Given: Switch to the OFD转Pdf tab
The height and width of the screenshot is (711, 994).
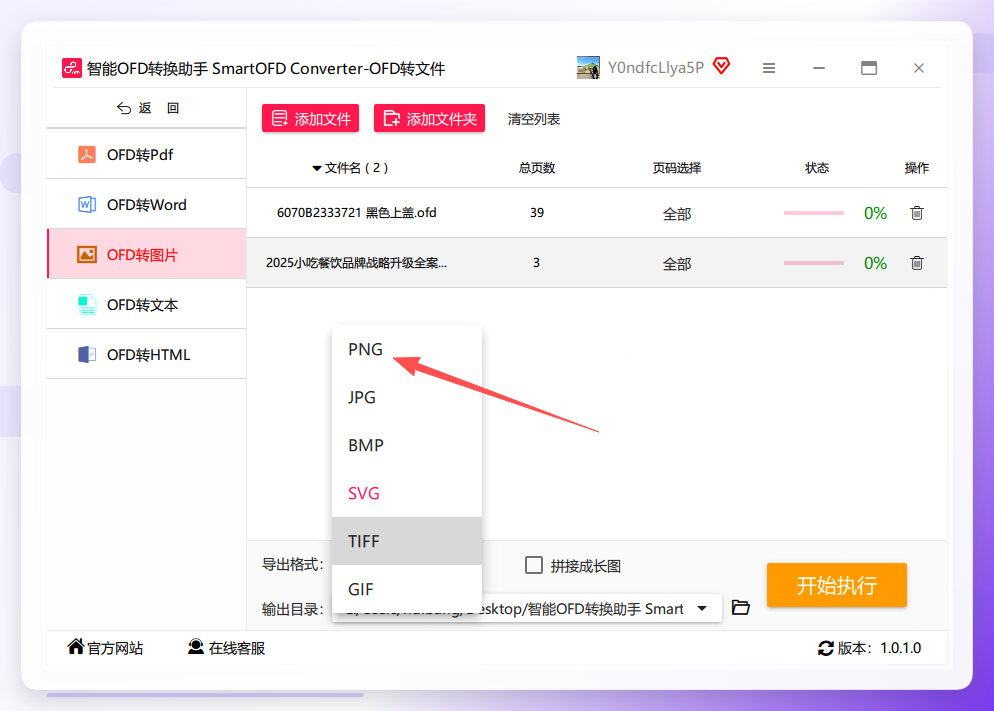Looking at the screenshot, I should pyautogui.click(x=147, y=155).
